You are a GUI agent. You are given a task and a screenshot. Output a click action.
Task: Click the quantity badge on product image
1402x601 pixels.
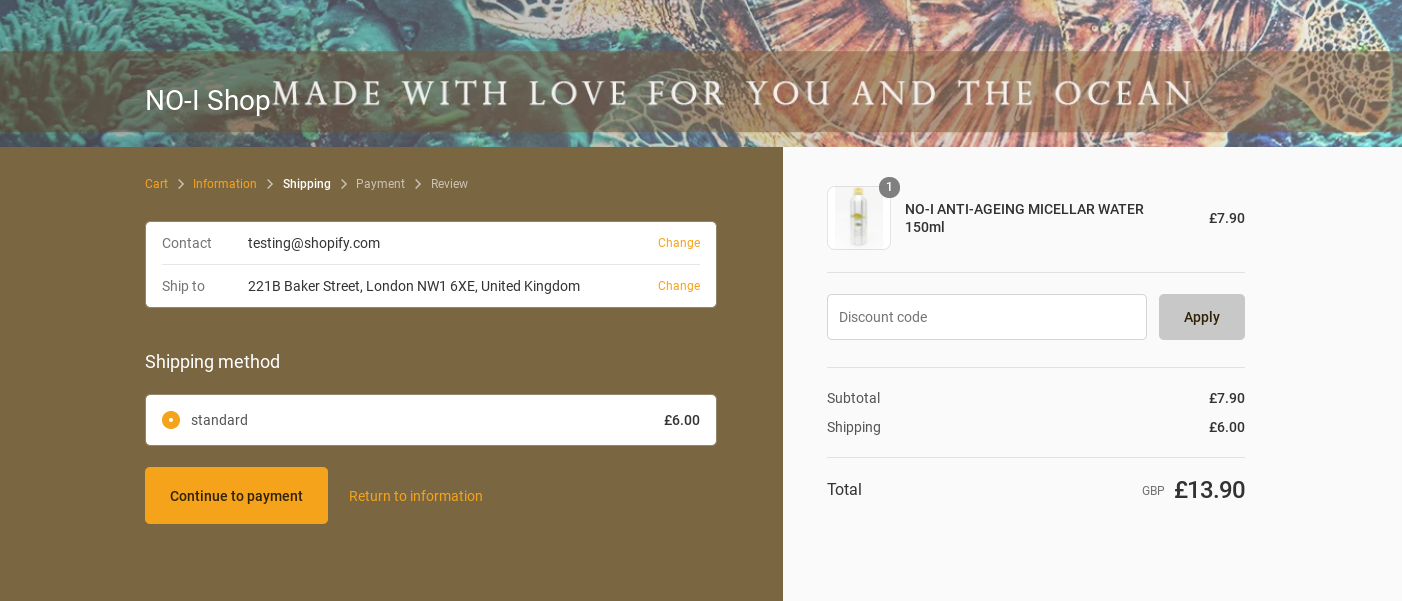pos(889,187)
